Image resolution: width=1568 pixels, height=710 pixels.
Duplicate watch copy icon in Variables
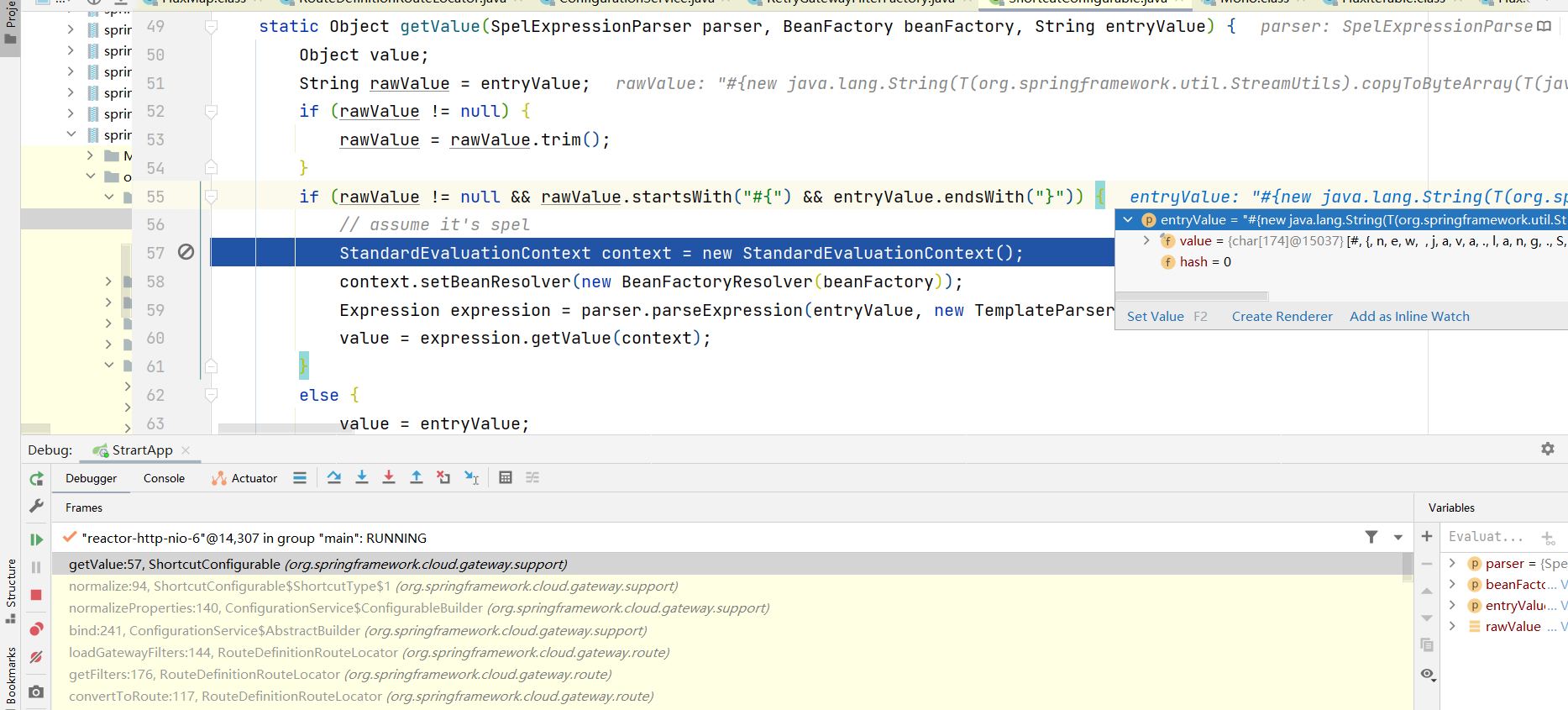tap(1427, 645)
